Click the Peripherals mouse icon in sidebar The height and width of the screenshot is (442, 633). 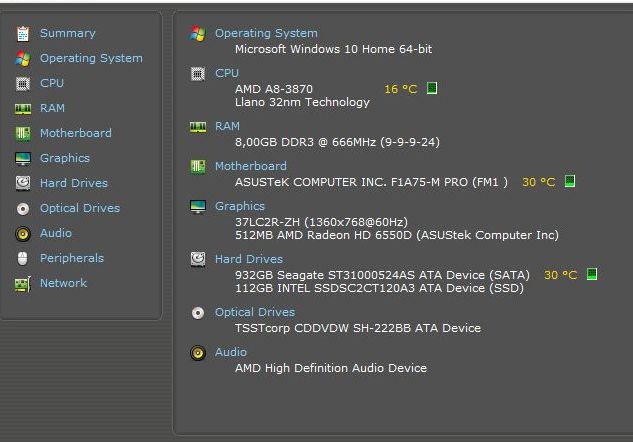click(x=23, y=258)
